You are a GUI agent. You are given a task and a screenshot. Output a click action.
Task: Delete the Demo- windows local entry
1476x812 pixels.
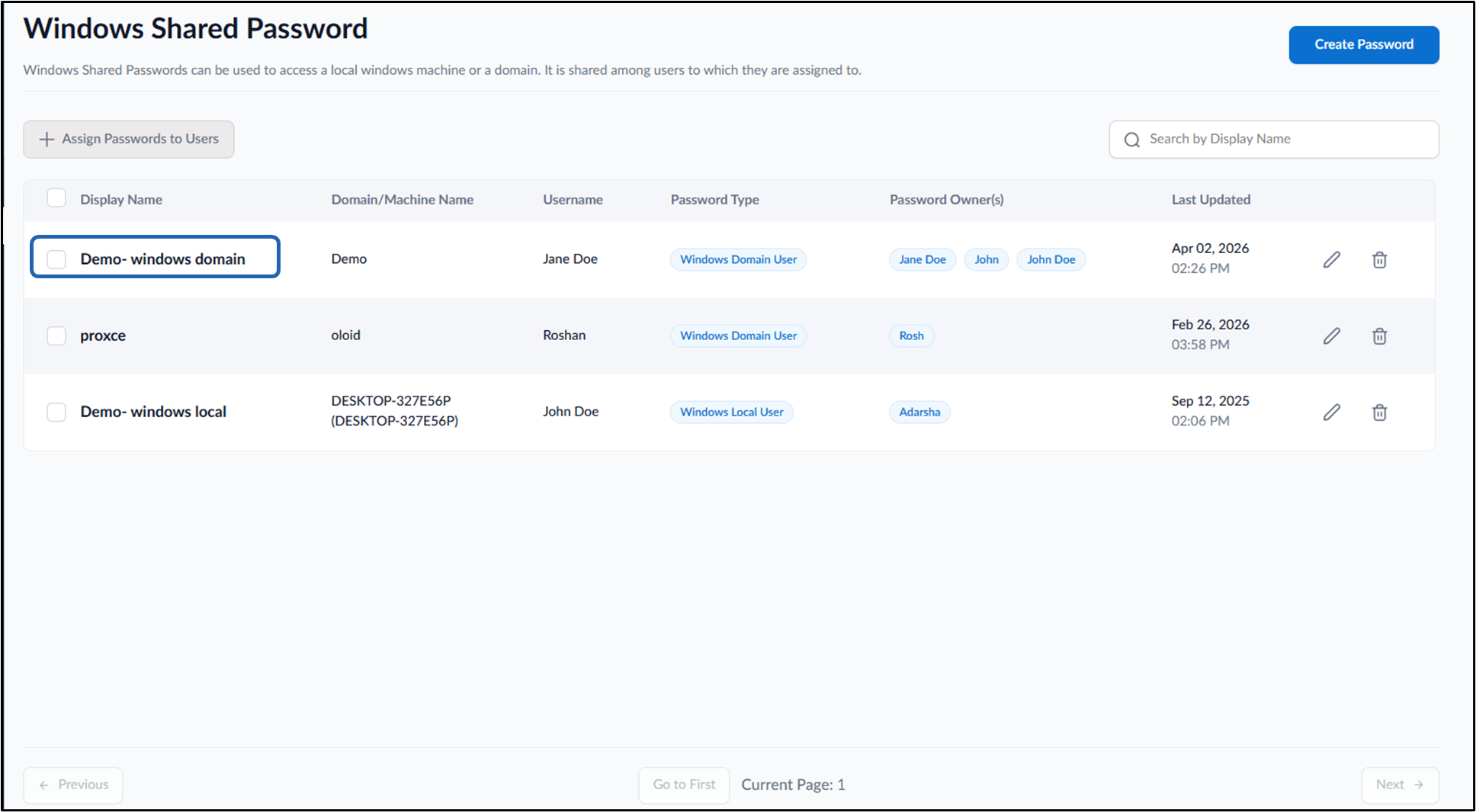point(1379,412)
